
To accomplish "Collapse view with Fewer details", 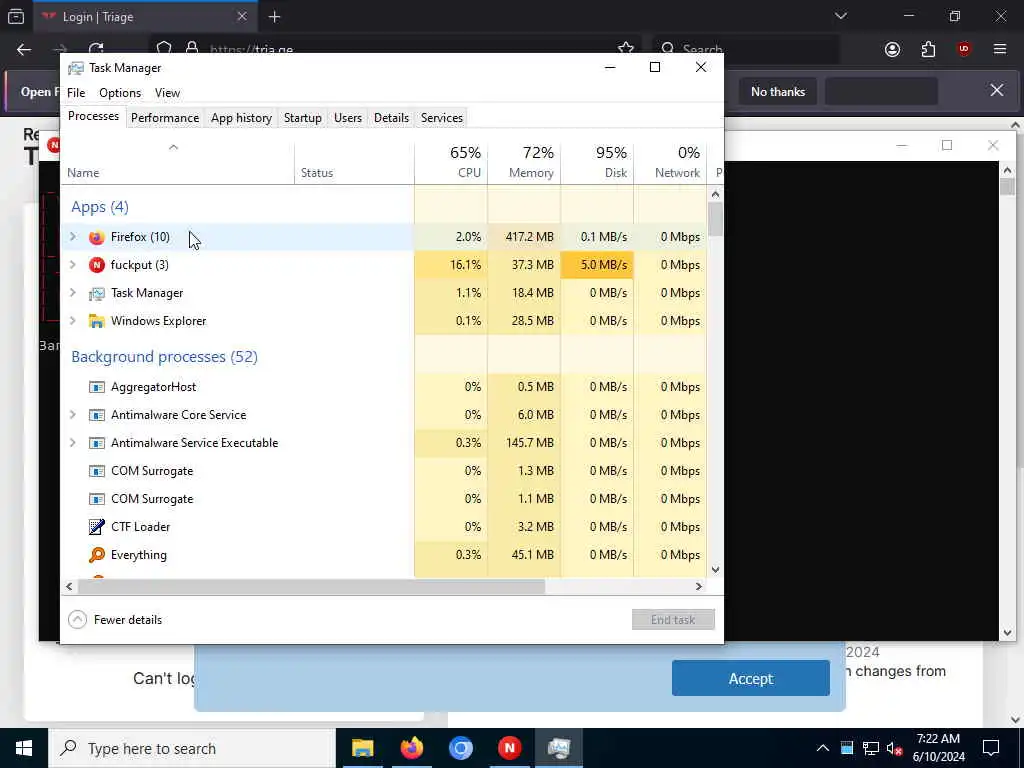I will [115, 620].
